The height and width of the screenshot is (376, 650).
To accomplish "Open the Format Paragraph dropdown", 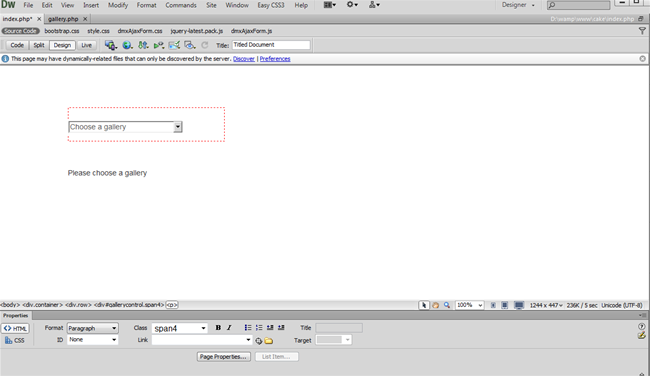I will [x=92, y=328].
